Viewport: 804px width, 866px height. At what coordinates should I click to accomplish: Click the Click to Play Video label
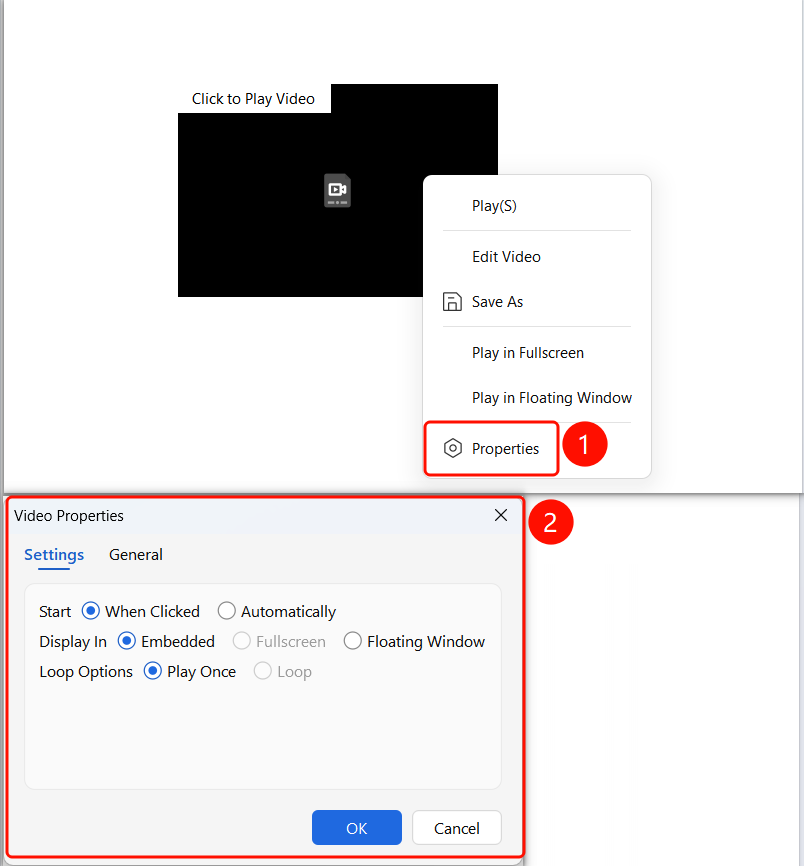tap(253, 99)
